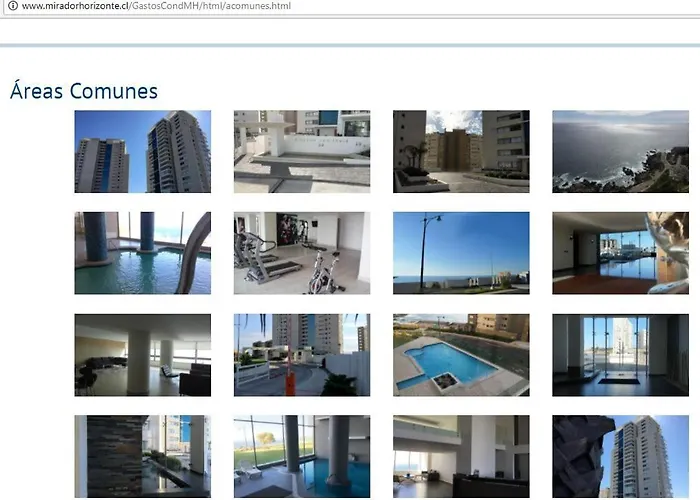This screenshot has height=500, width=700.
Task: Open the double-height reception hall thumbnail
Action: click(x=461, y=456)
